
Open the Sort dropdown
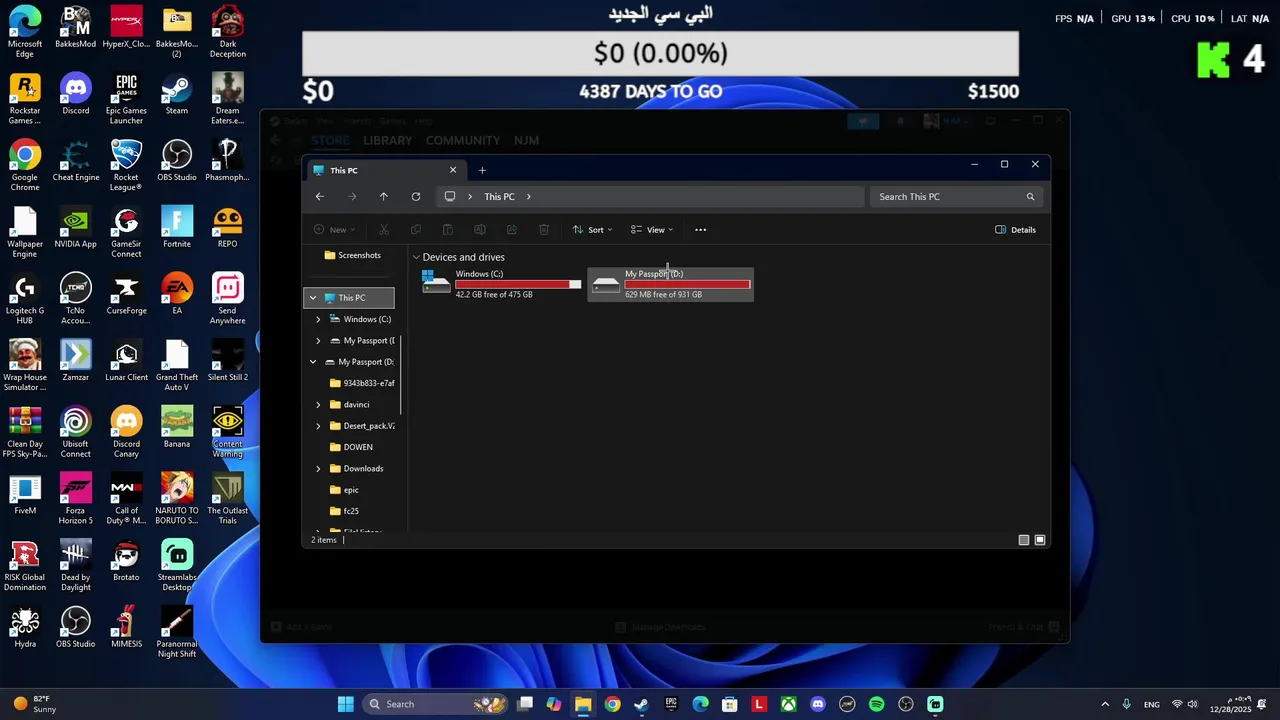tap(592, 230)
